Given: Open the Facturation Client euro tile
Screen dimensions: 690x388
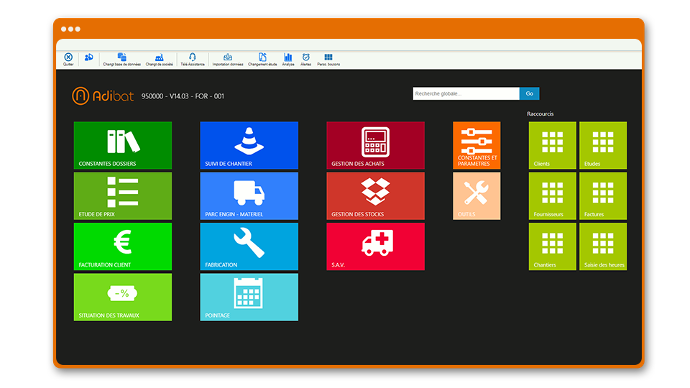Looking at the screenshot, I should (123, 247).
